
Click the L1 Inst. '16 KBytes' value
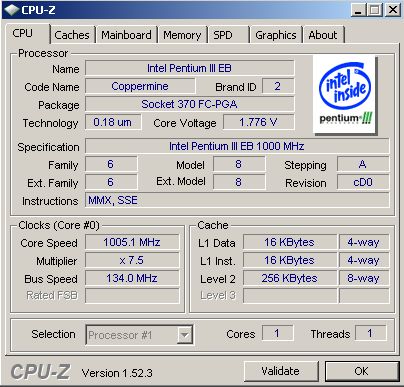coord(290,260)
